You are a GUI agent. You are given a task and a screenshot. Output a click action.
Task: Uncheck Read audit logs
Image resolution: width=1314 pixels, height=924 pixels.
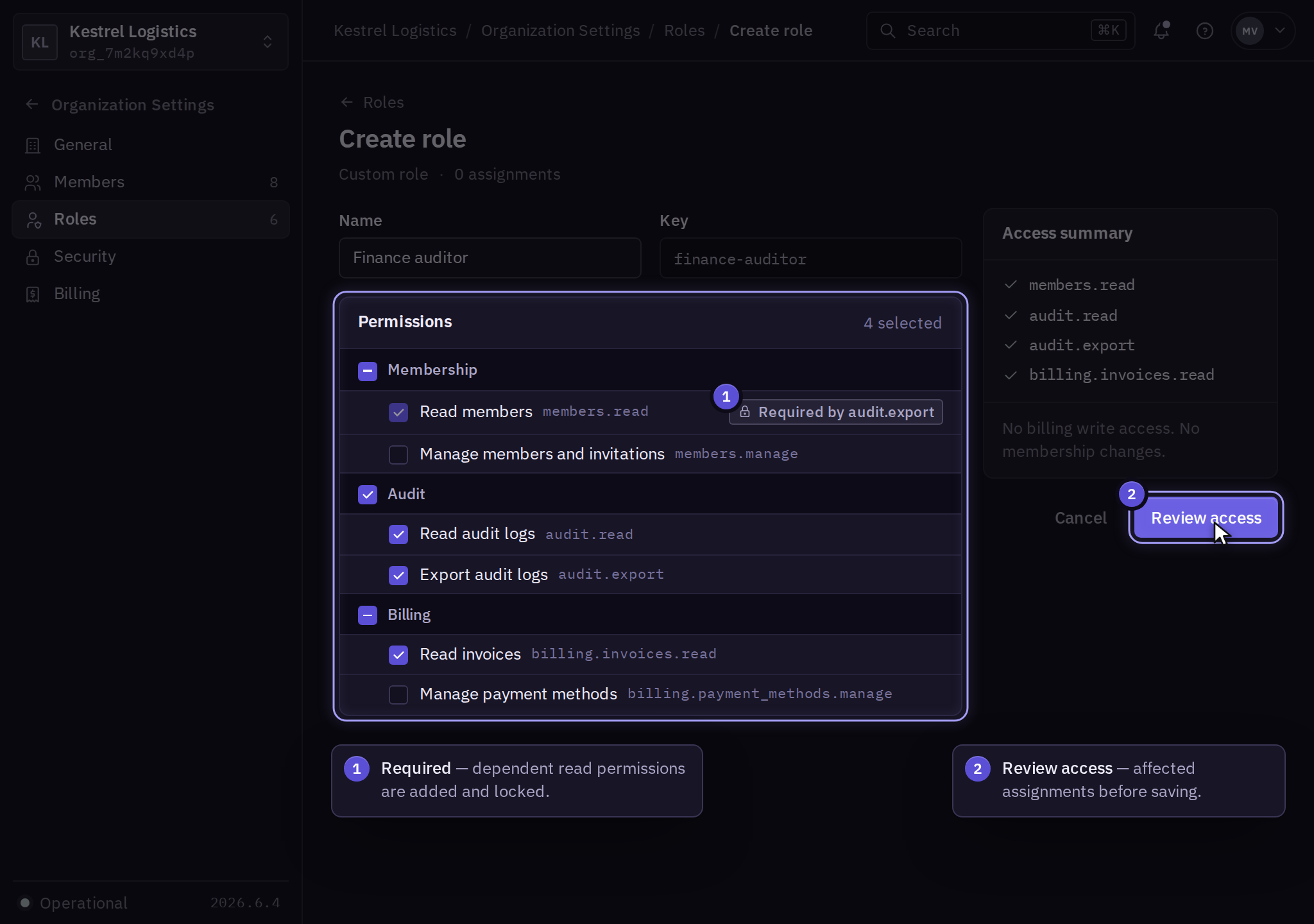point(398,534)
